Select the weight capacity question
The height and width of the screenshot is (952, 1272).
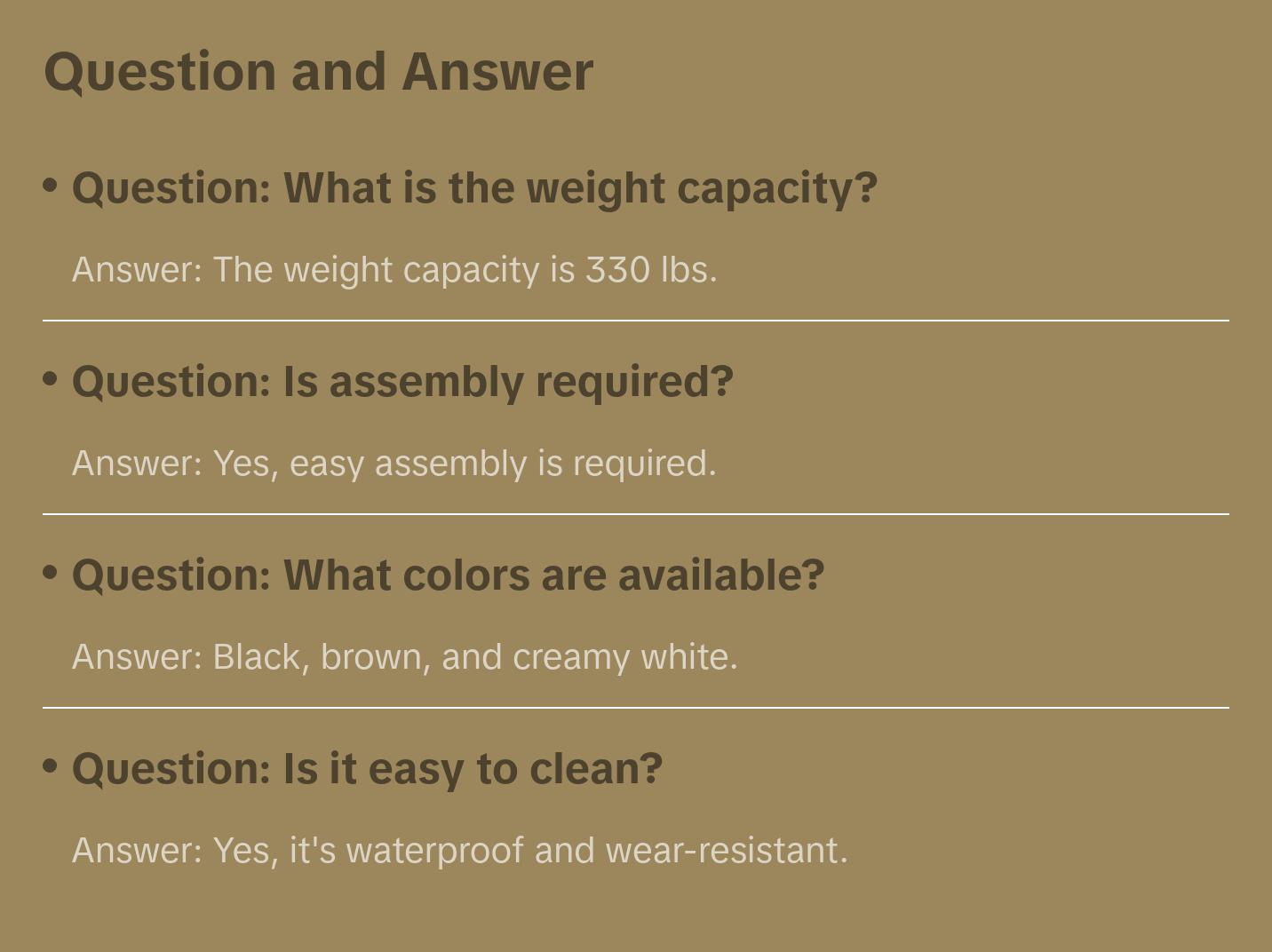click(474, 188)
